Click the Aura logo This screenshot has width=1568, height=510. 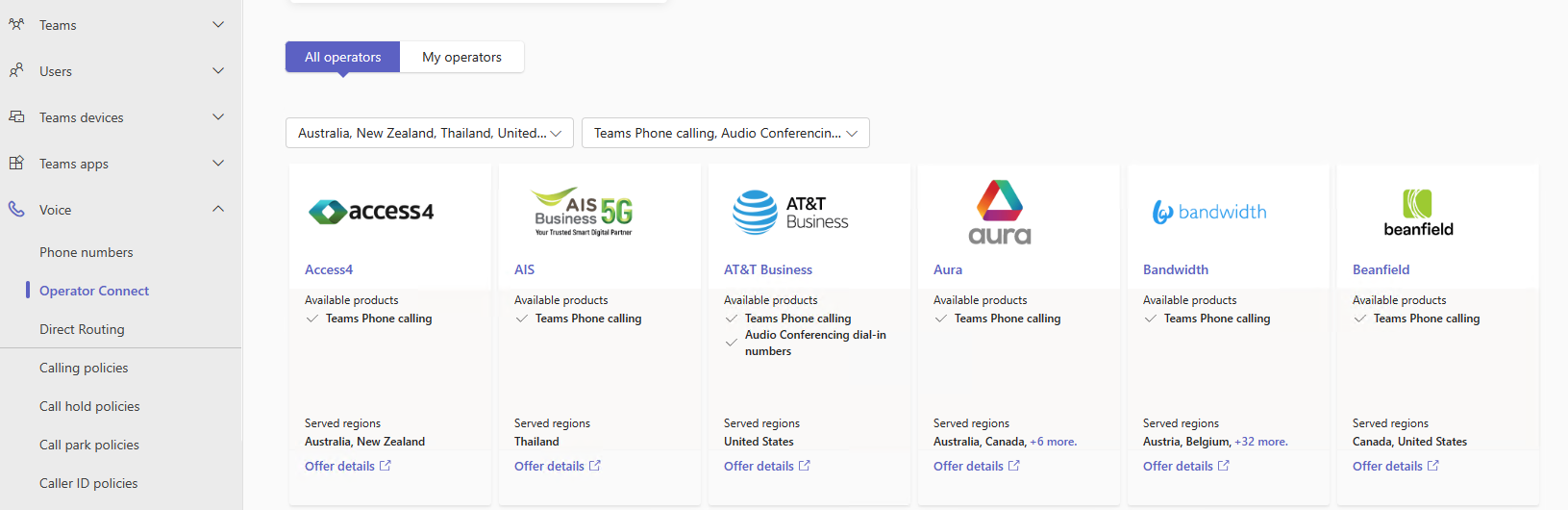coord(1000,212)
